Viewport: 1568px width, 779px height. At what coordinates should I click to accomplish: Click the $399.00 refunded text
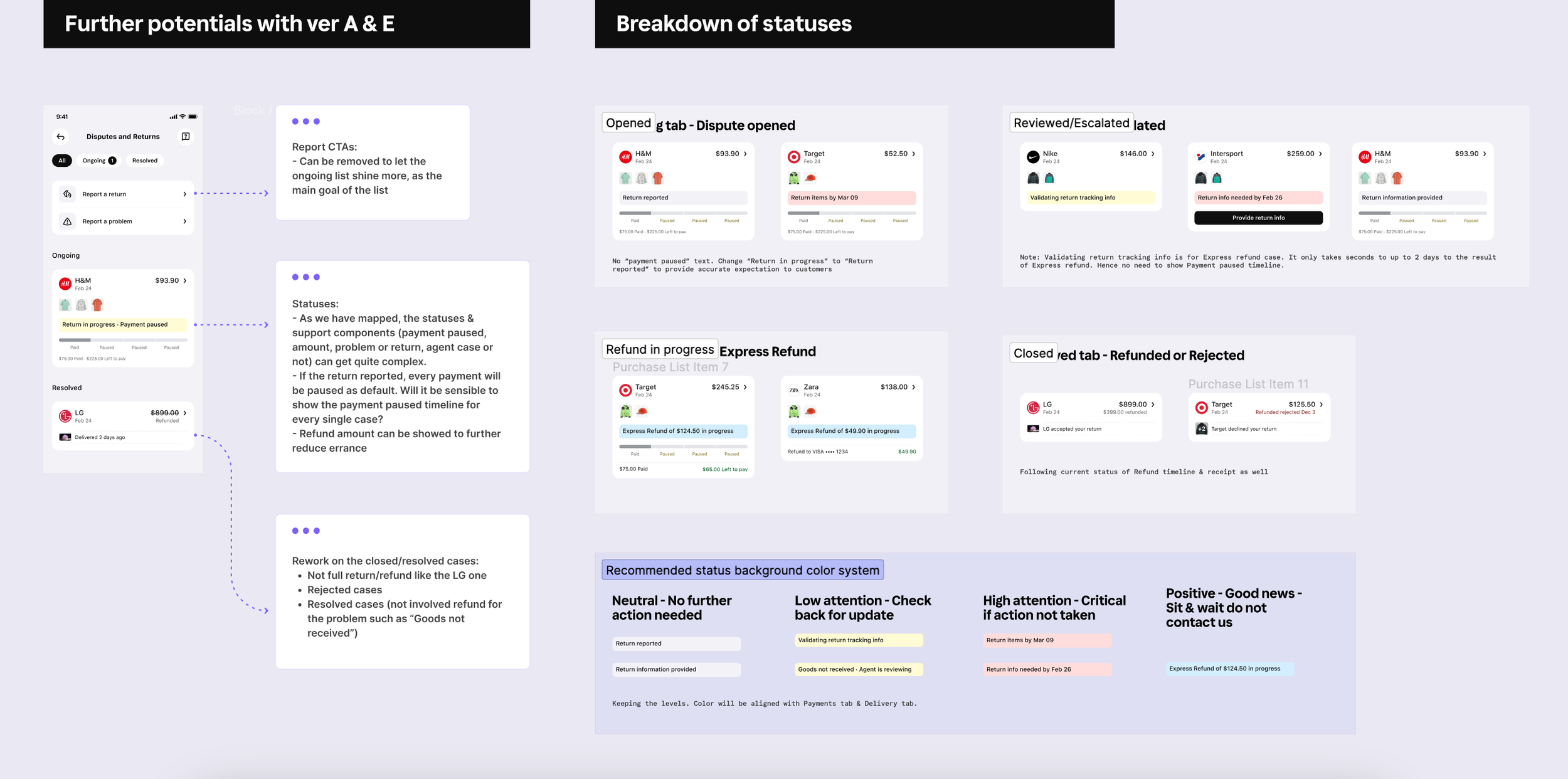click(x=1125, y=412)
